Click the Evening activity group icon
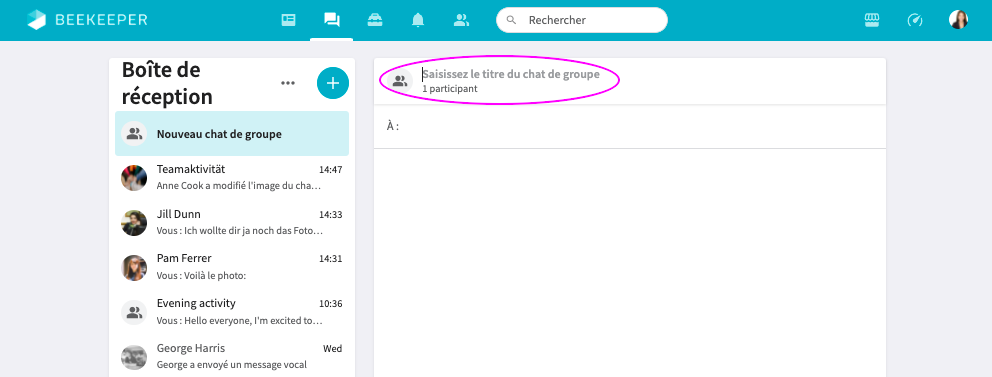 pos(134,312)
